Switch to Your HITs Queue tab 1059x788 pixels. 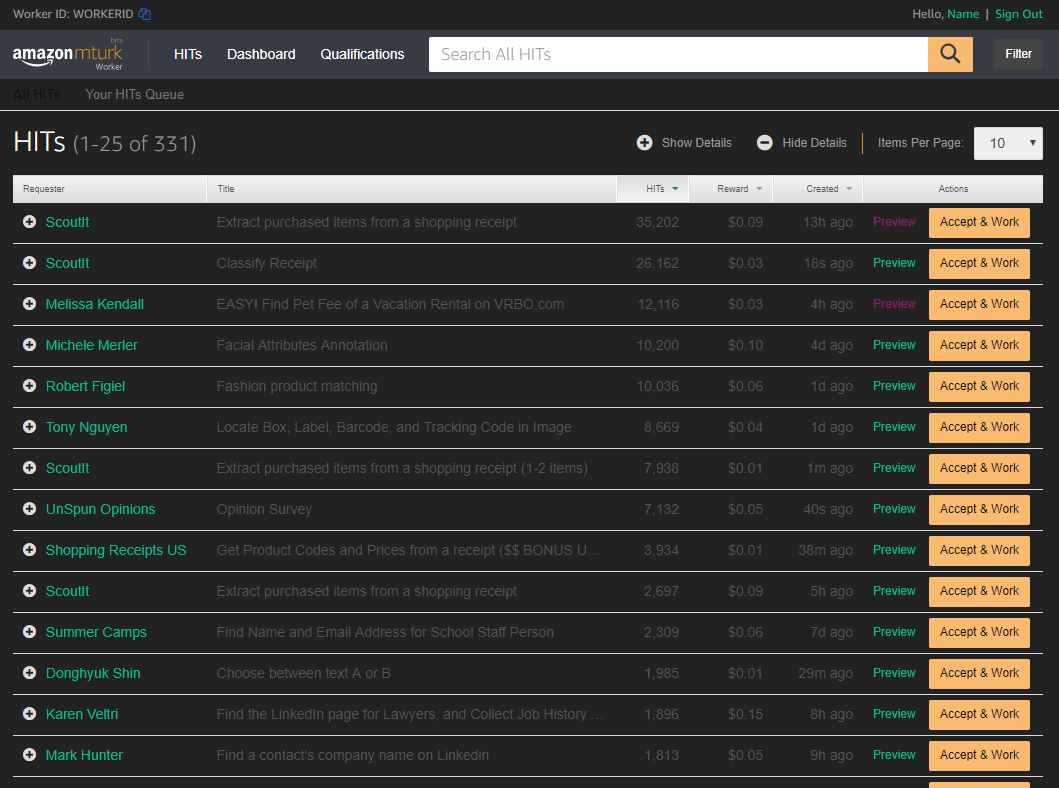pos(135,94)
